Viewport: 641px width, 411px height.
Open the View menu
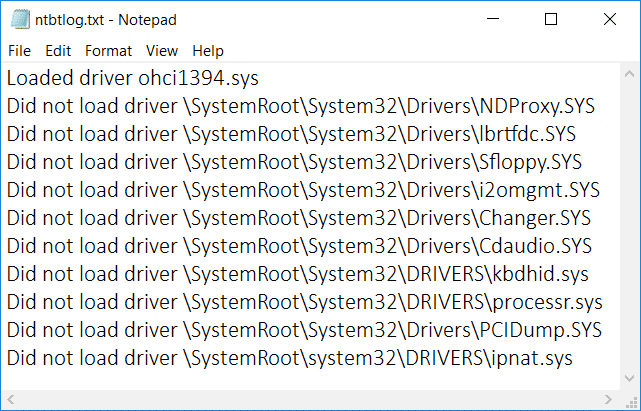[x=161, y=50]
